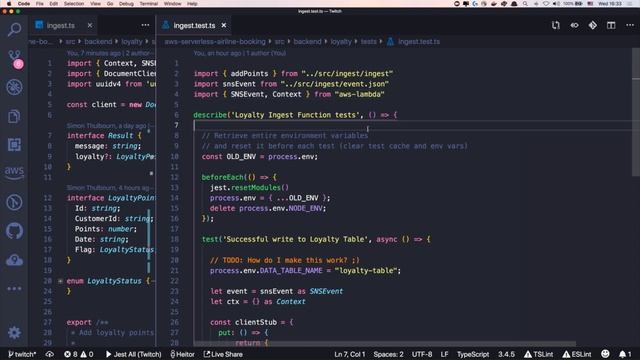Open more actions for left editor group
This screenshot has width=640, height=360.
[x=145, y=25]
